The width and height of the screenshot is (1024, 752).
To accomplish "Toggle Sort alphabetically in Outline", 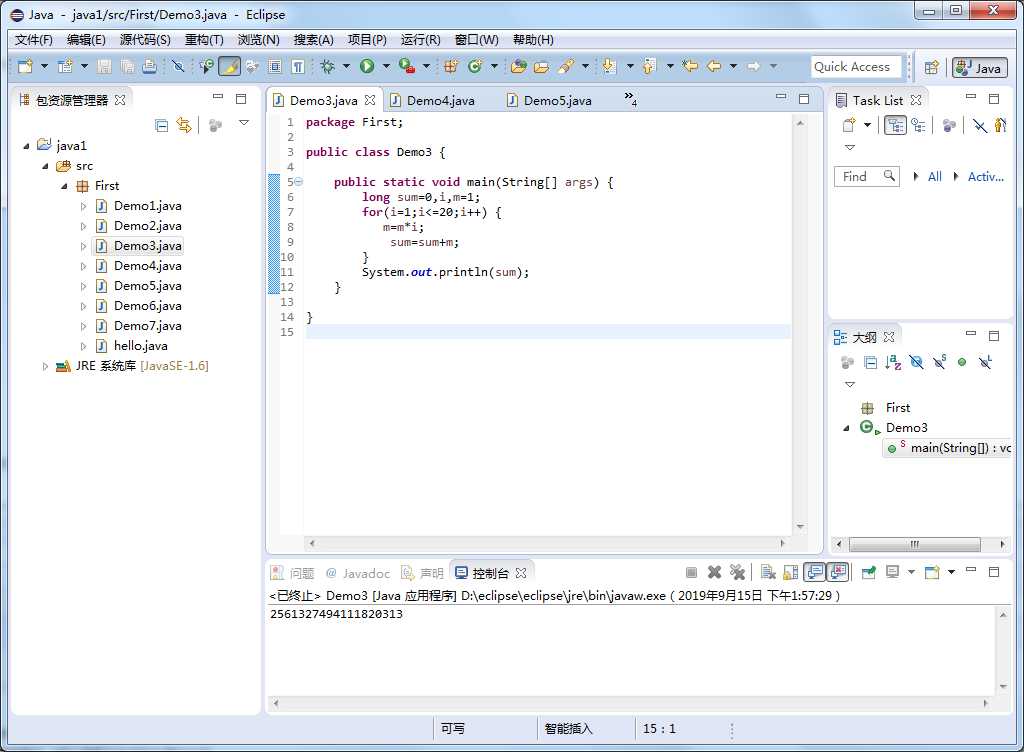I will (893, 362).
